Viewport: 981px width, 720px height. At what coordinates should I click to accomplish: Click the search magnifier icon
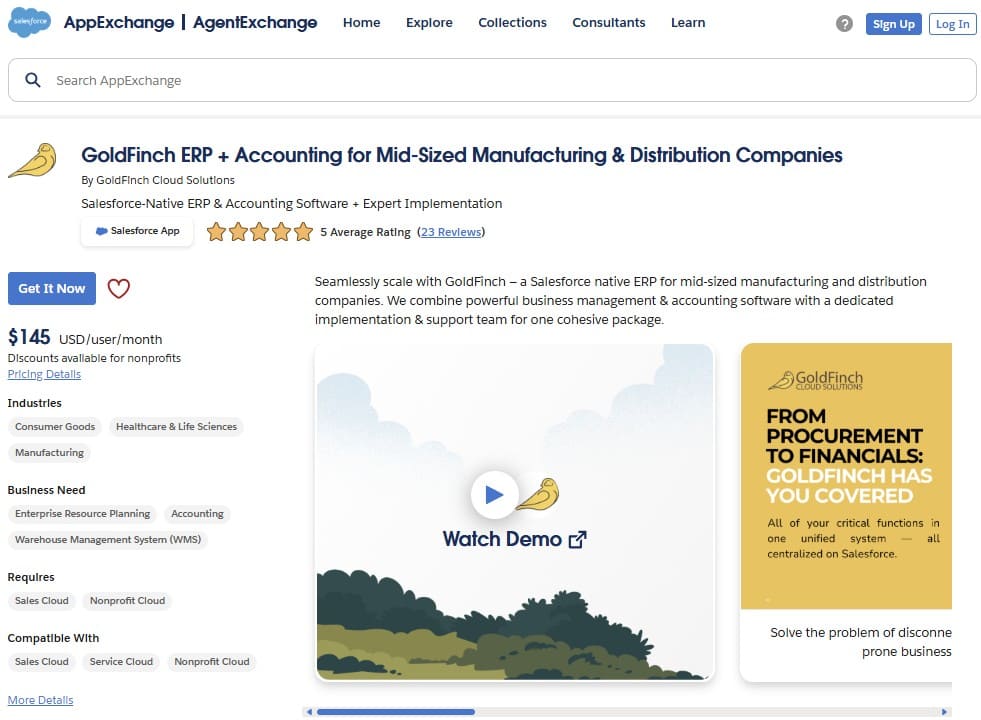pyautogui.click(x=33, y=80)
